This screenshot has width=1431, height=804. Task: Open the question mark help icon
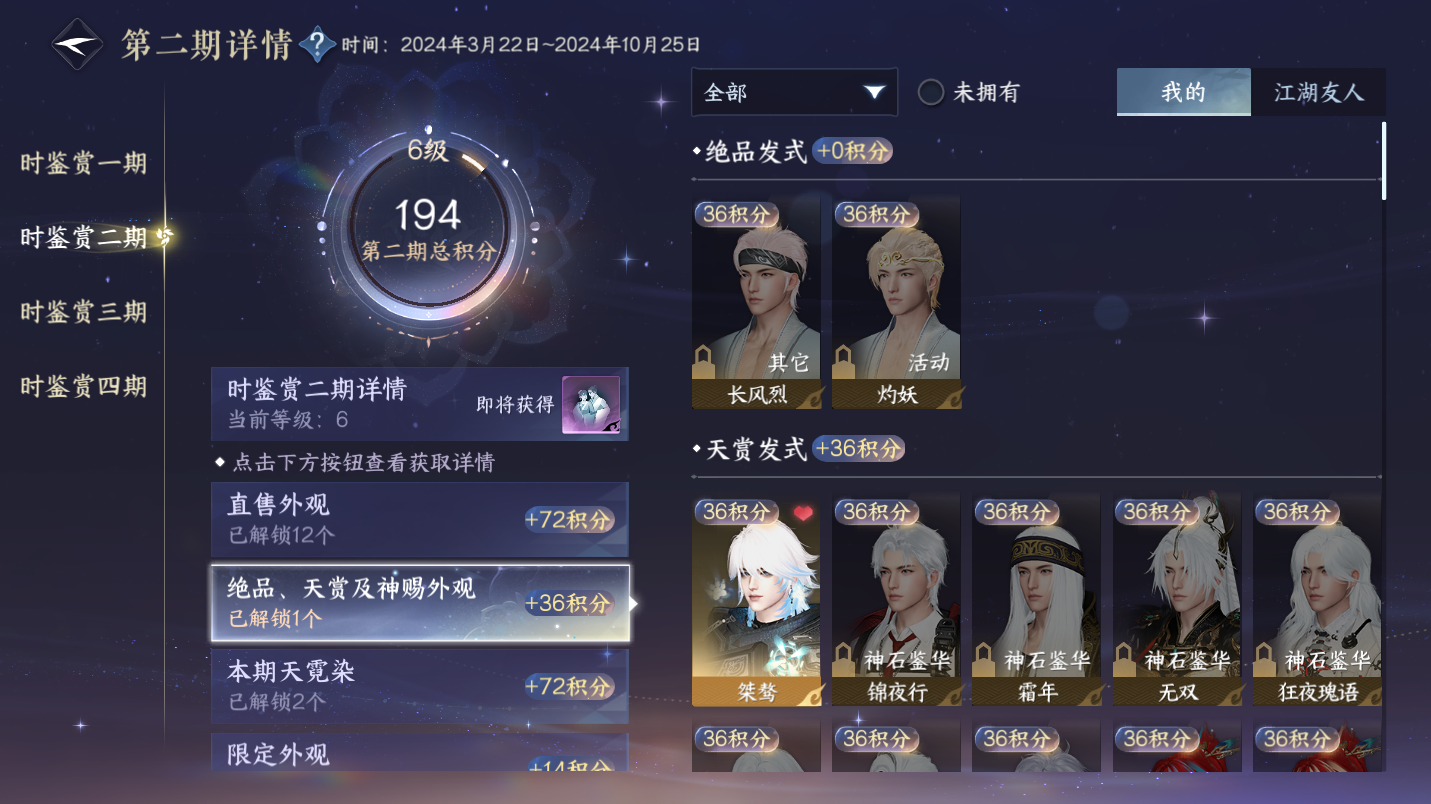(317, 44)
